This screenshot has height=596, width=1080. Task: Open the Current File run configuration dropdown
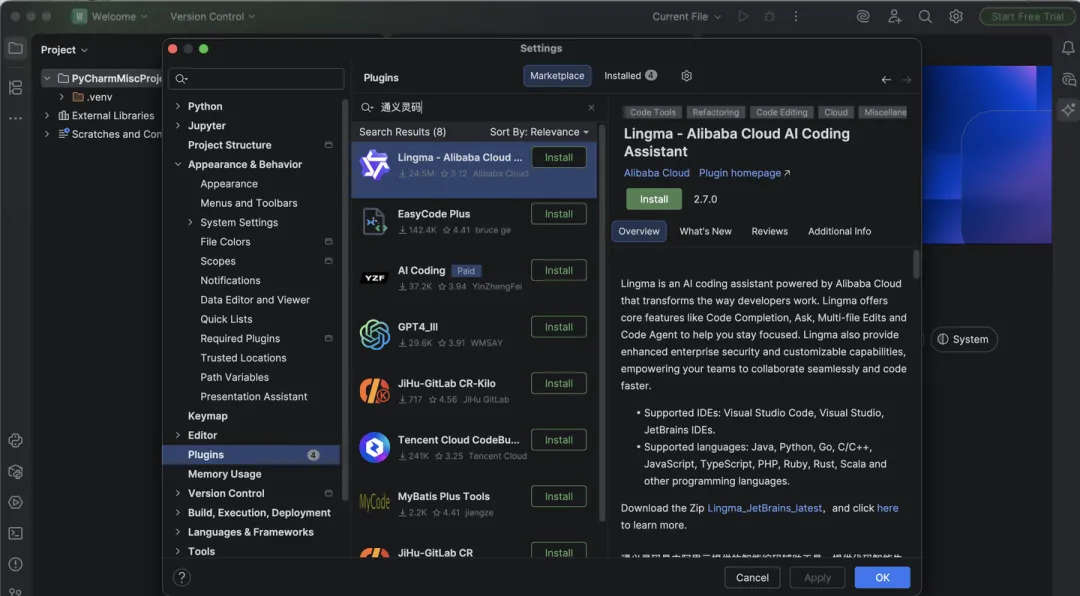click(686, 16)
